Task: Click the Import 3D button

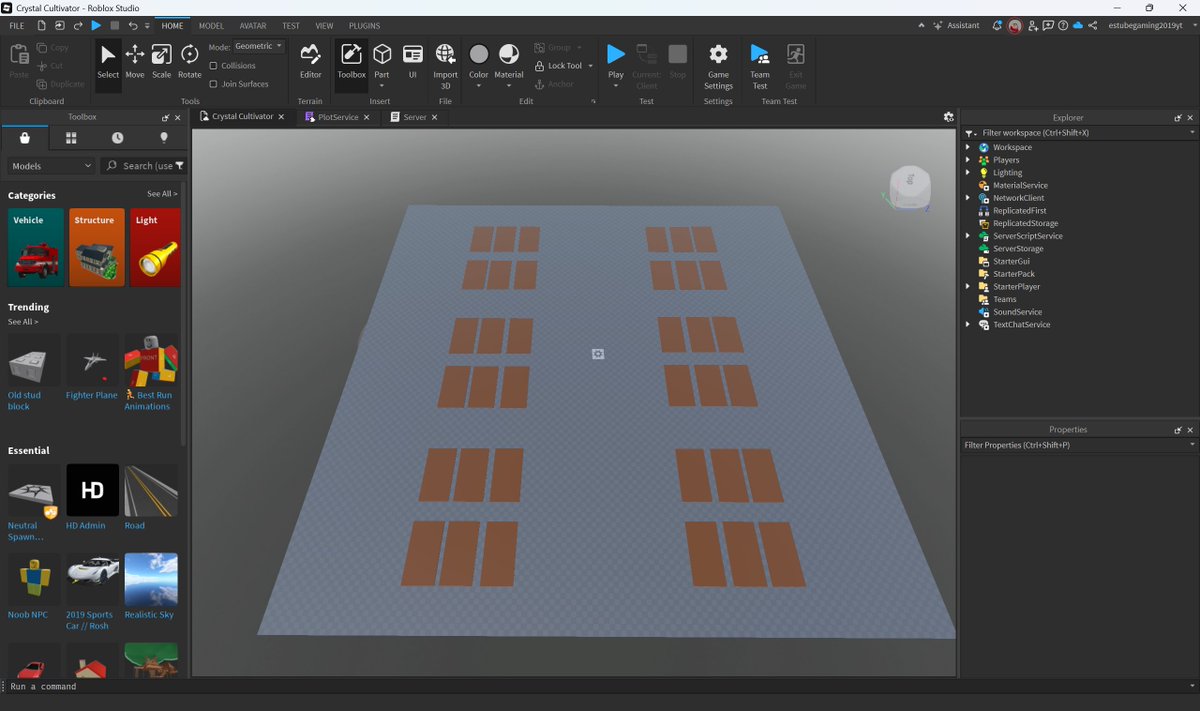Action: tap(445, 66)
